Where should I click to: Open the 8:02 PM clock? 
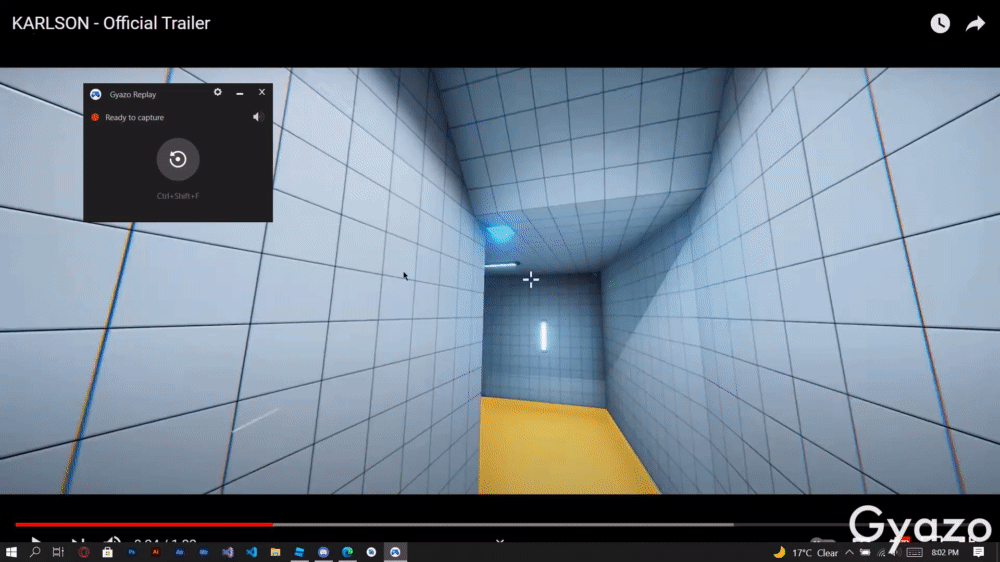[x=945, y=552]
